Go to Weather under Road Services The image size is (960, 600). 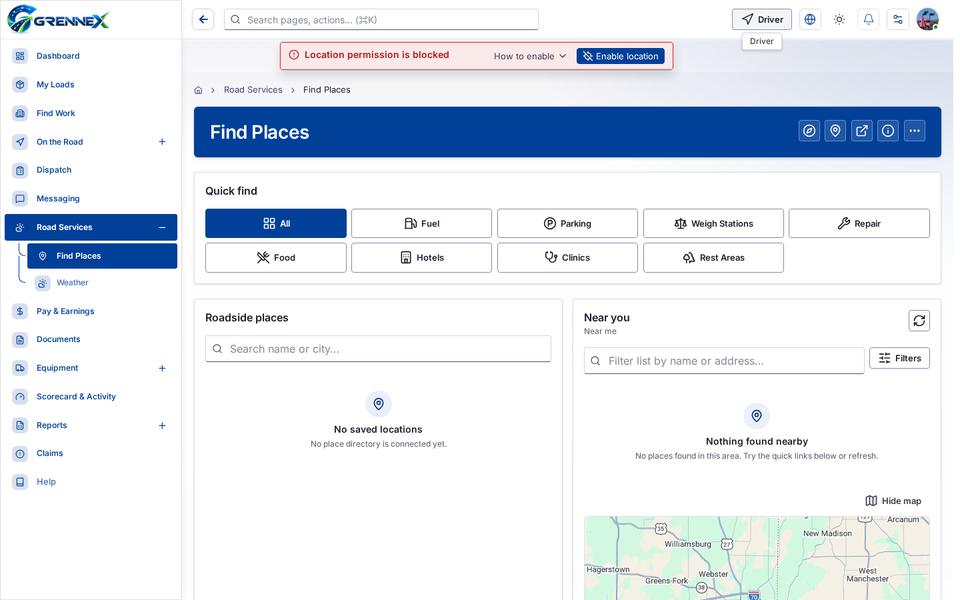point(102,283)
